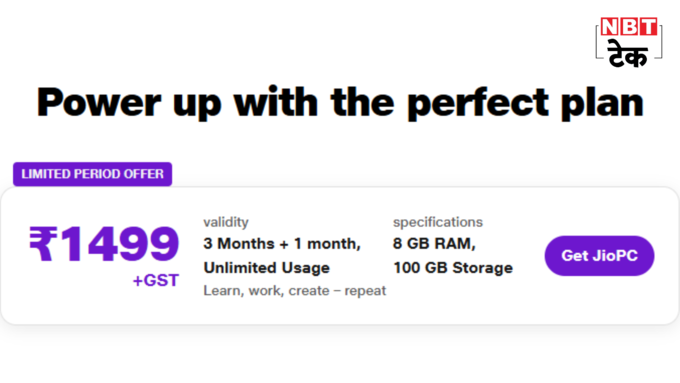
Task: Click the Get JioPC button
Action: [x=599, y=255]
